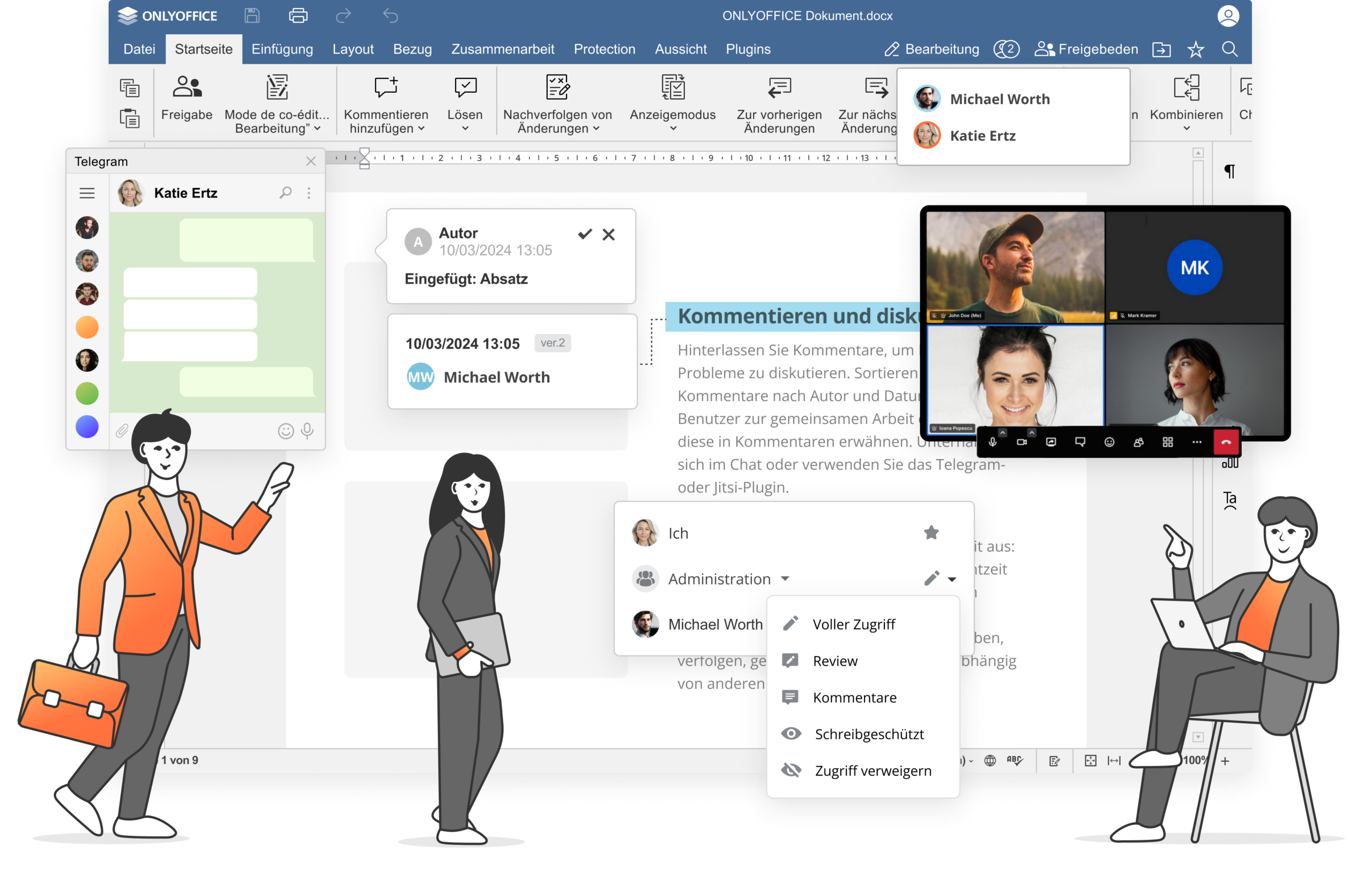Toggle track changes icon in status bar
Viewport: 1372px width, 875px height.
coord(1054,760)
